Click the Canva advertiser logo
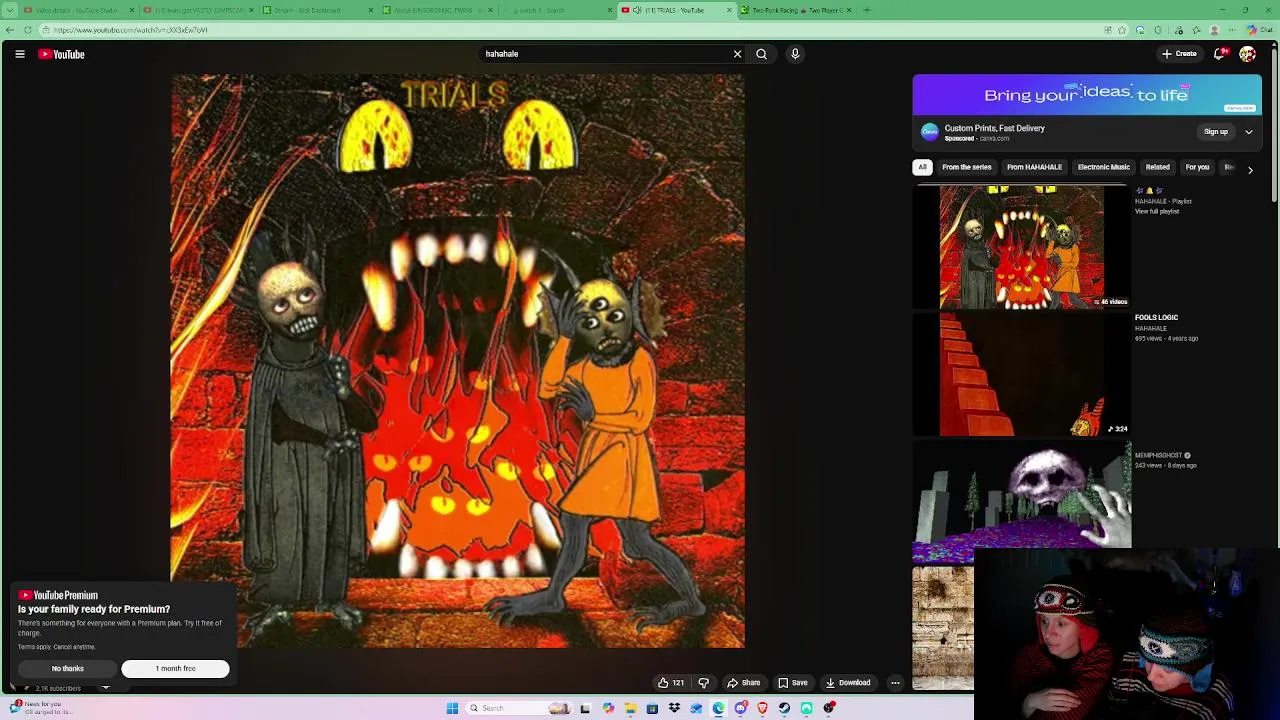Viewport: 1280px width, 720px height. coord(930,132)
